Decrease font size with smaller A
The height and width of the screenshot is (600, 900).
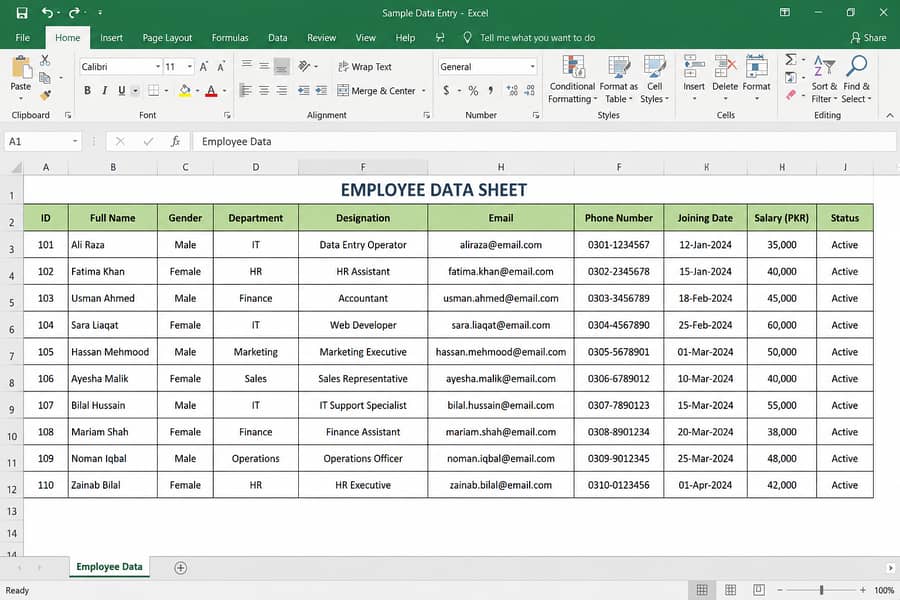[x=221, y=67]
